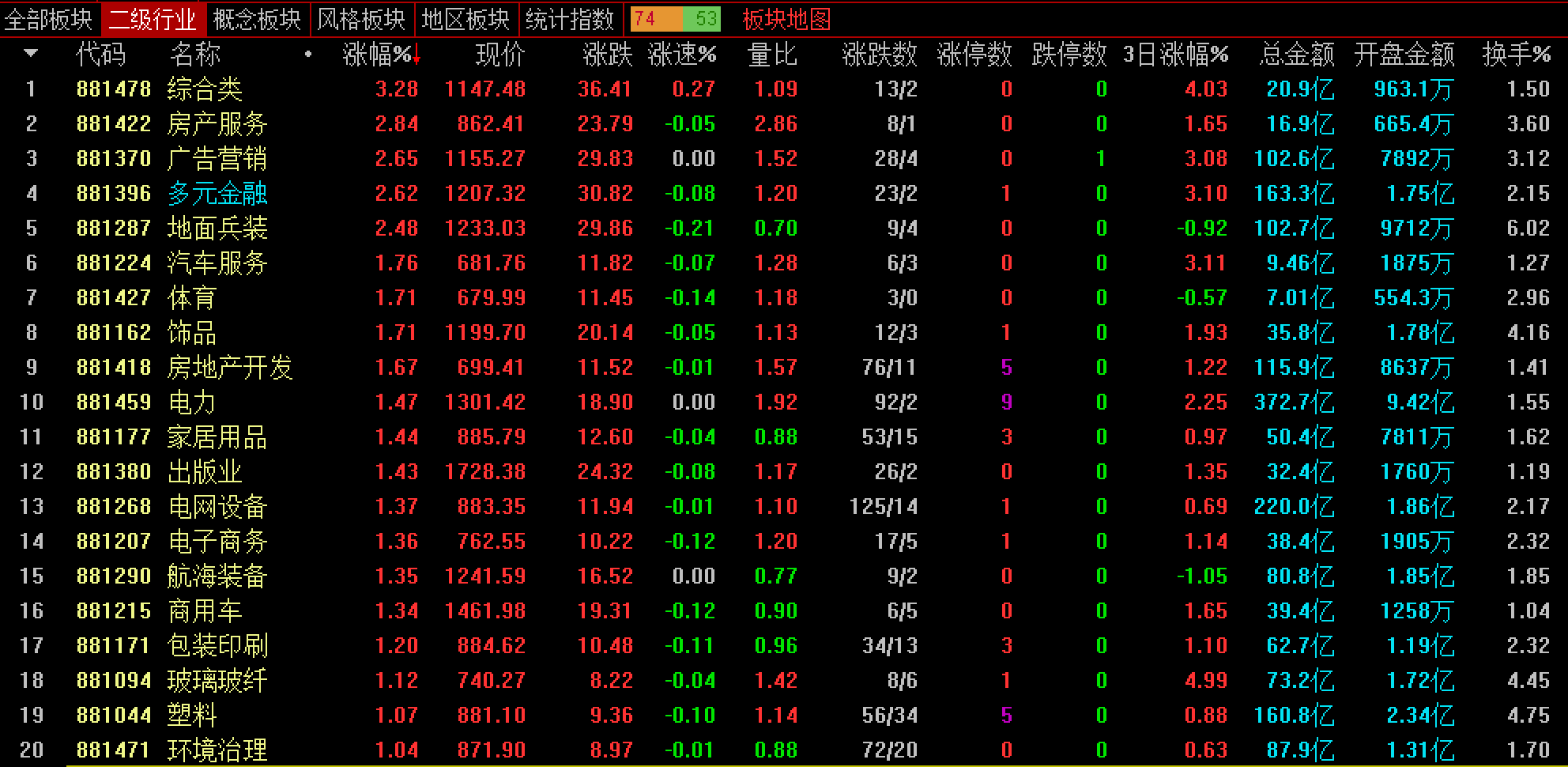Click 3日涨幅 value 4.99 in 玻璃玻纤 row
1568x767 pixels.
(x=1206, y=680)
